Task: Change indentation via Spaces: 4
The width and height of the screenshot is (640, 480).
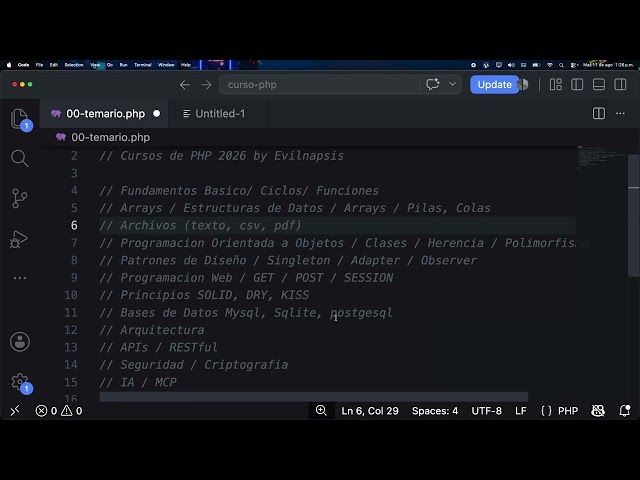Action: click(x=435, y=411)
